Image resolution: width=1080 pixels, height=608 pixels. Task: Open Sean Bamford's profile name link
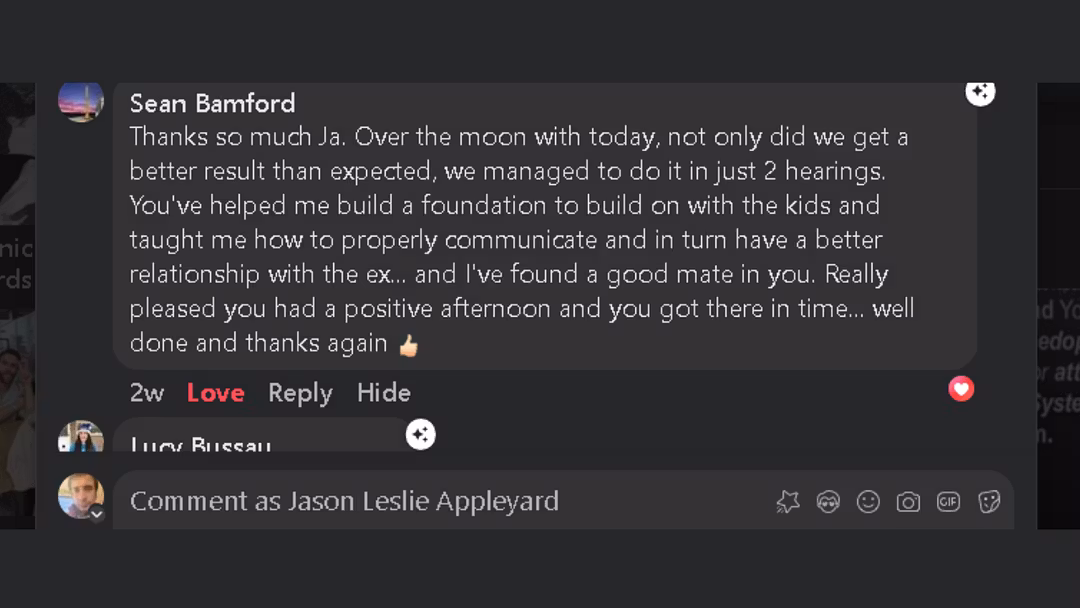[212, 103]
